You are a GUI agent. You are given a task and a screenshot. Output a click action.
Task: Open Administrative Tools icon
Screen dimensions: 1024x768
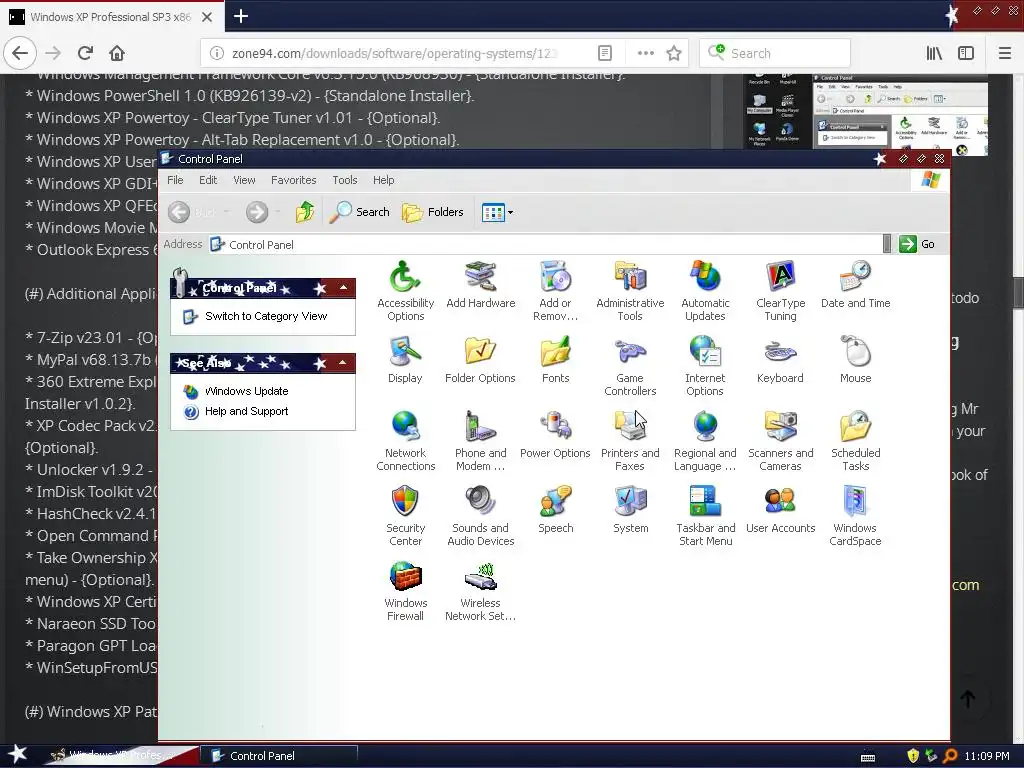coord(630,291)
